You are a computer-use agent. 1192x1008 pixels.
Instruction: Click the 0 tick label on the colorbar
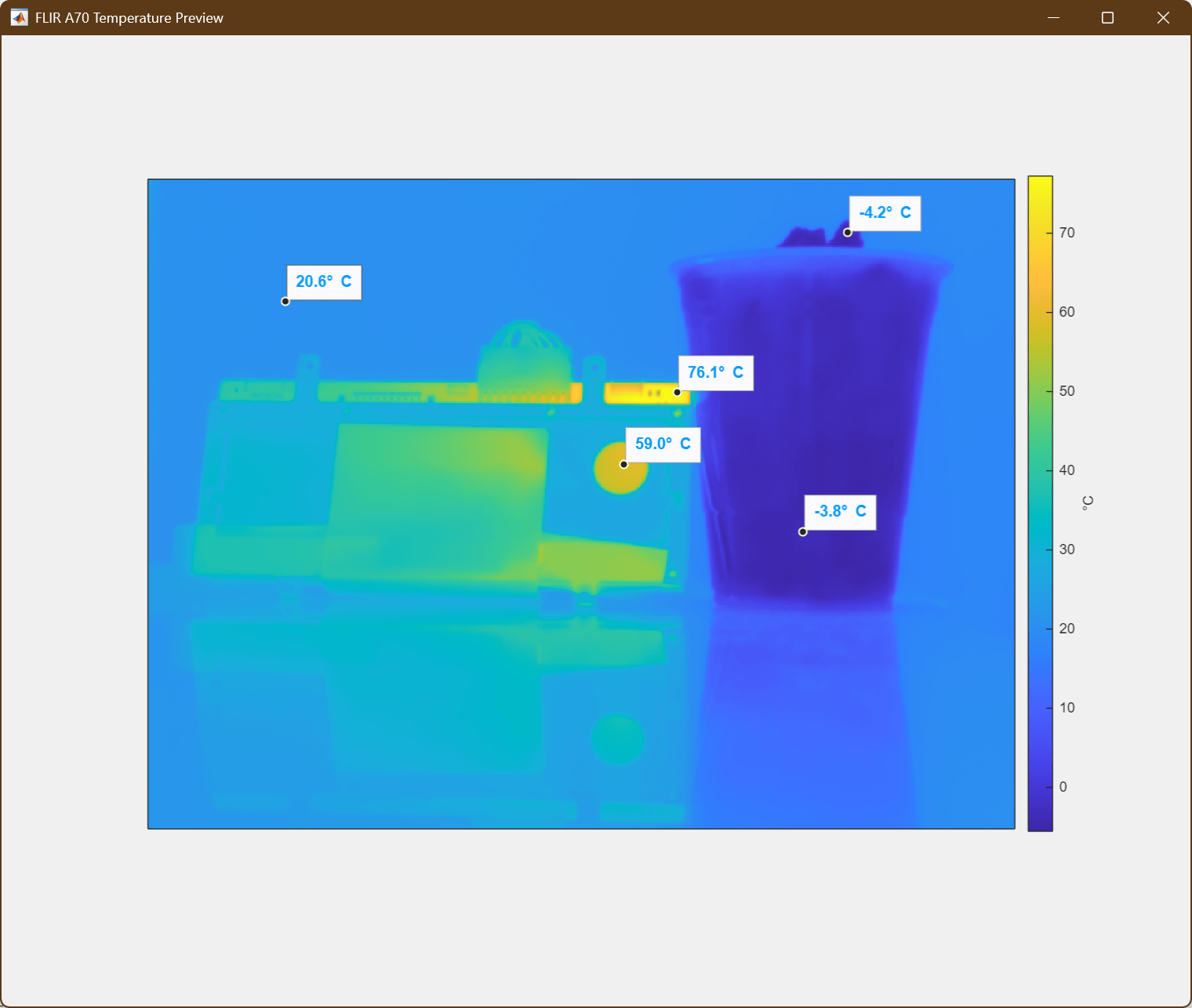(x=1063, y=787)
